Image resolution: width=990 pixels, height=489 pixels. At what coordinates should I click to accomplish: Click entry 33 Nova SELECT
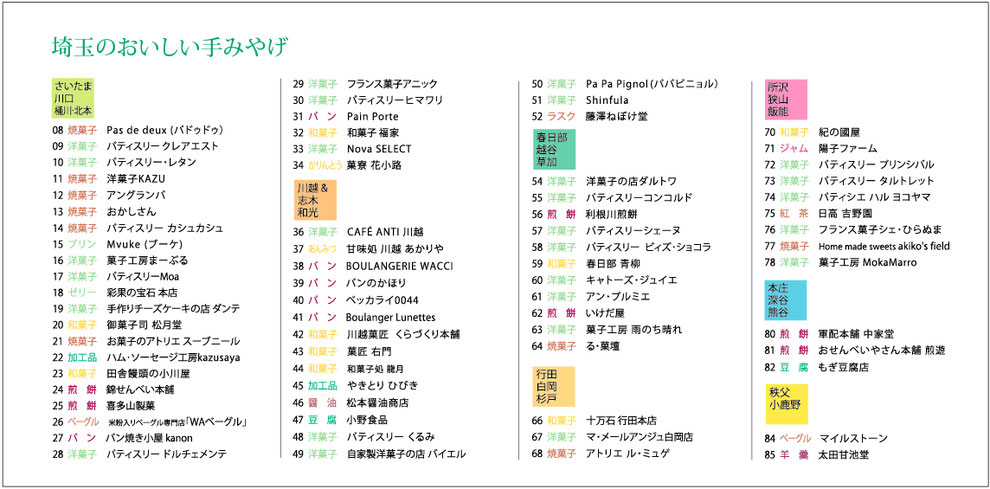coord(352,149)
